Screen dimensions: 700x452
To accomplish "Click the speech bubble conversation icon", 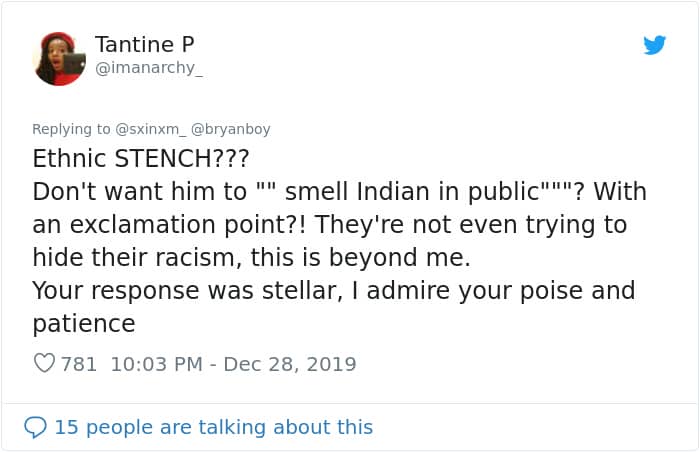I will 35,427.
